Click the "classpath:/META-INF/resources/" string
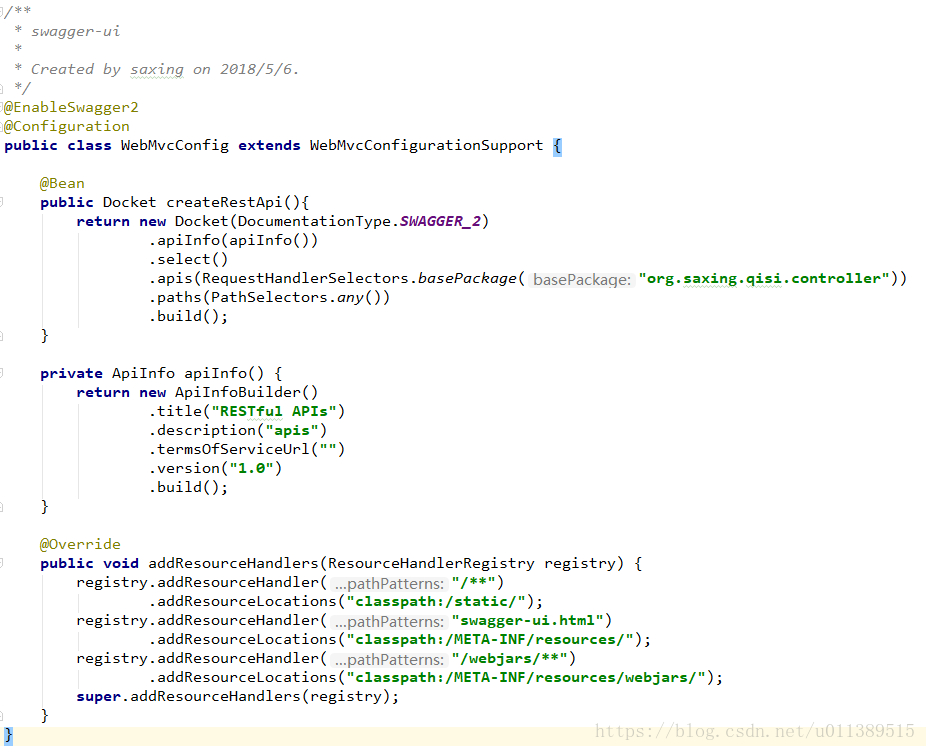This screenshot has height=751, width=926. (x=490, y=639)
